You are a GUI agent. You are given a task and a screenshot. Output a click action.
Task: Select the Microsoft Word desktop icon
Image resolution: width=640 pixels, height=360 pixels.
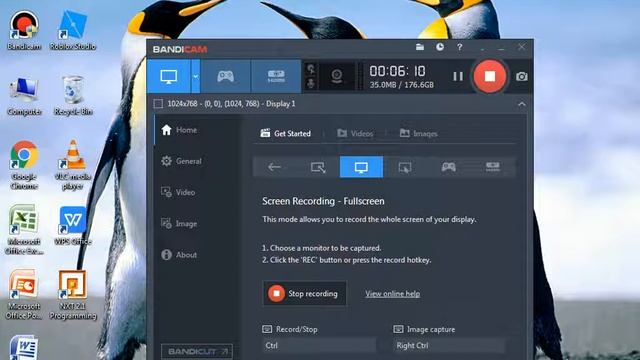[x=23, y=347]
